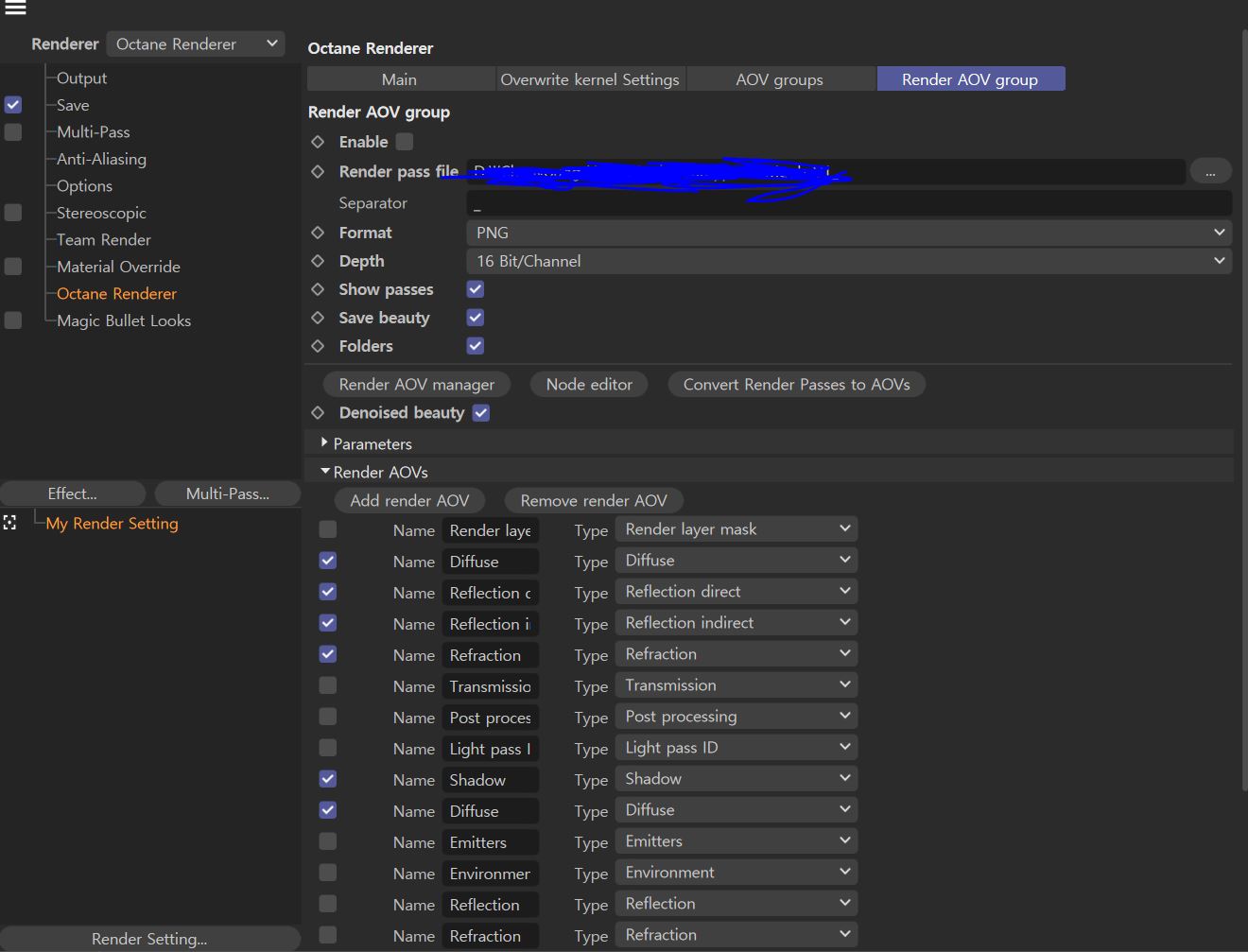1248x952 pixels.
Task: Click the keyframe diamond next to Denoised beauty
Action: click(x=318, y=412)
